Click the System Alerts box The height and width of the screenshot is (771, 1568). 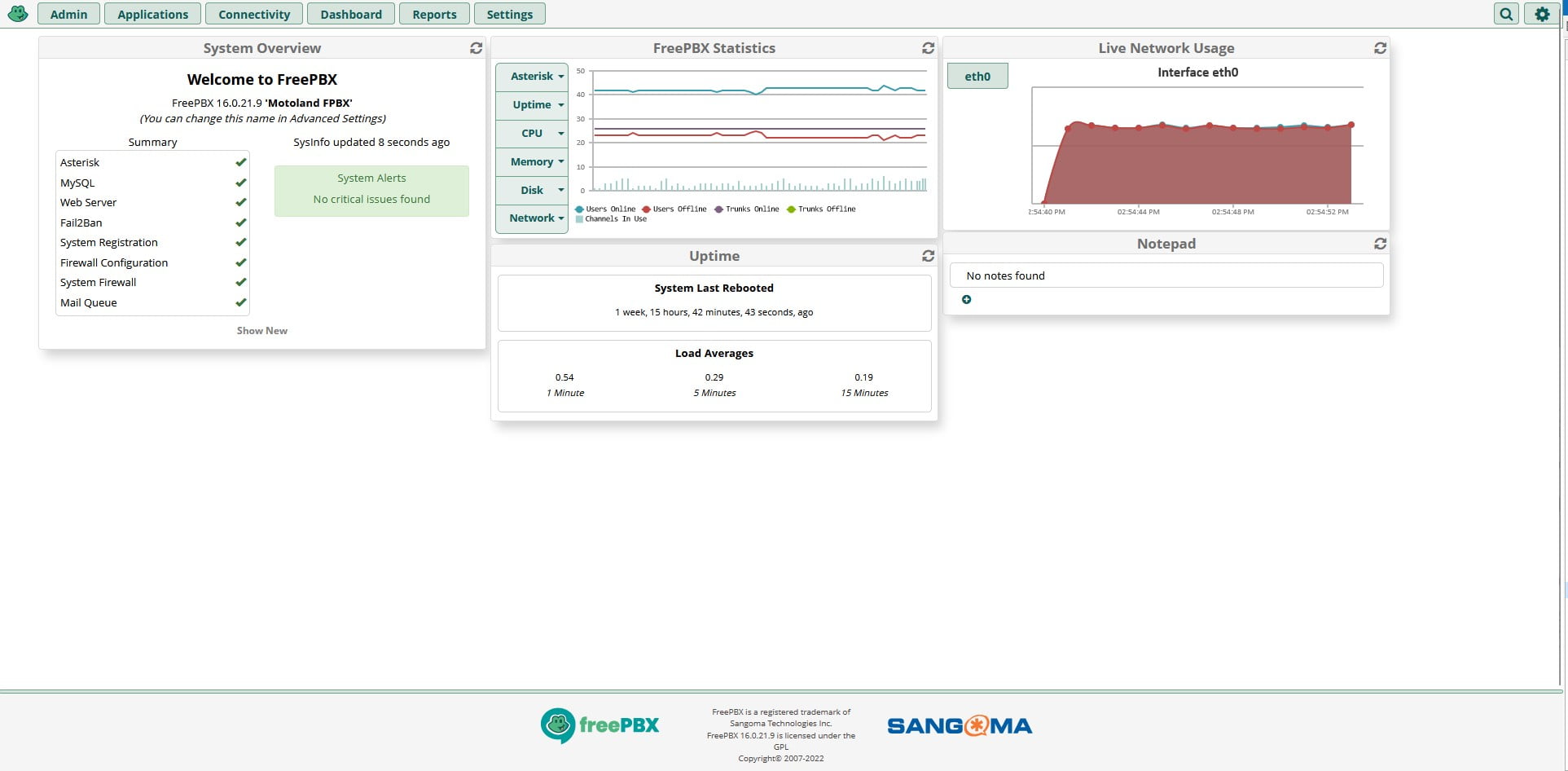[x=371, y=191]
